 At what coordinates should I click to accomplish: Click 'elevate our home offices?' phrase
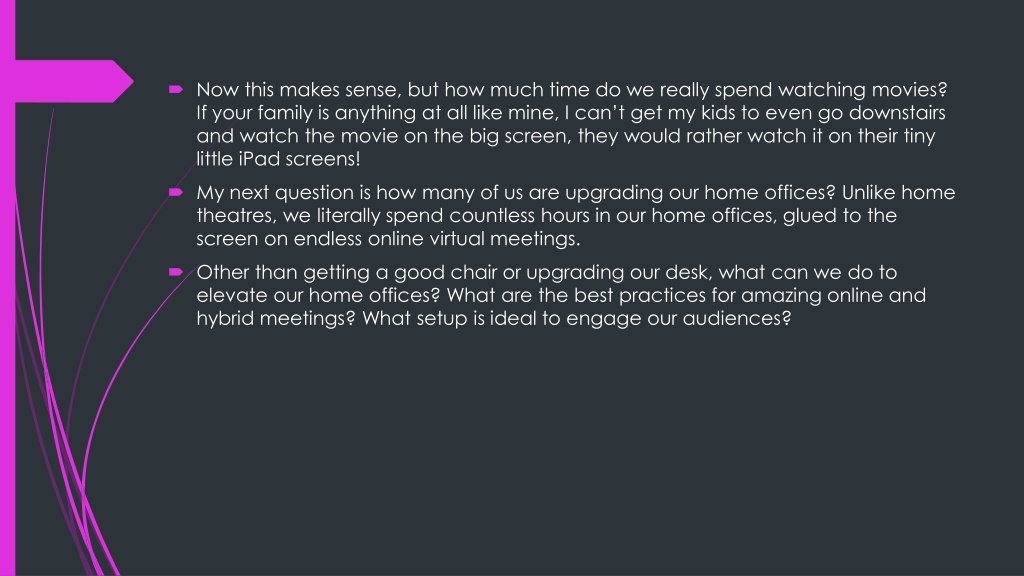[319, 295]
